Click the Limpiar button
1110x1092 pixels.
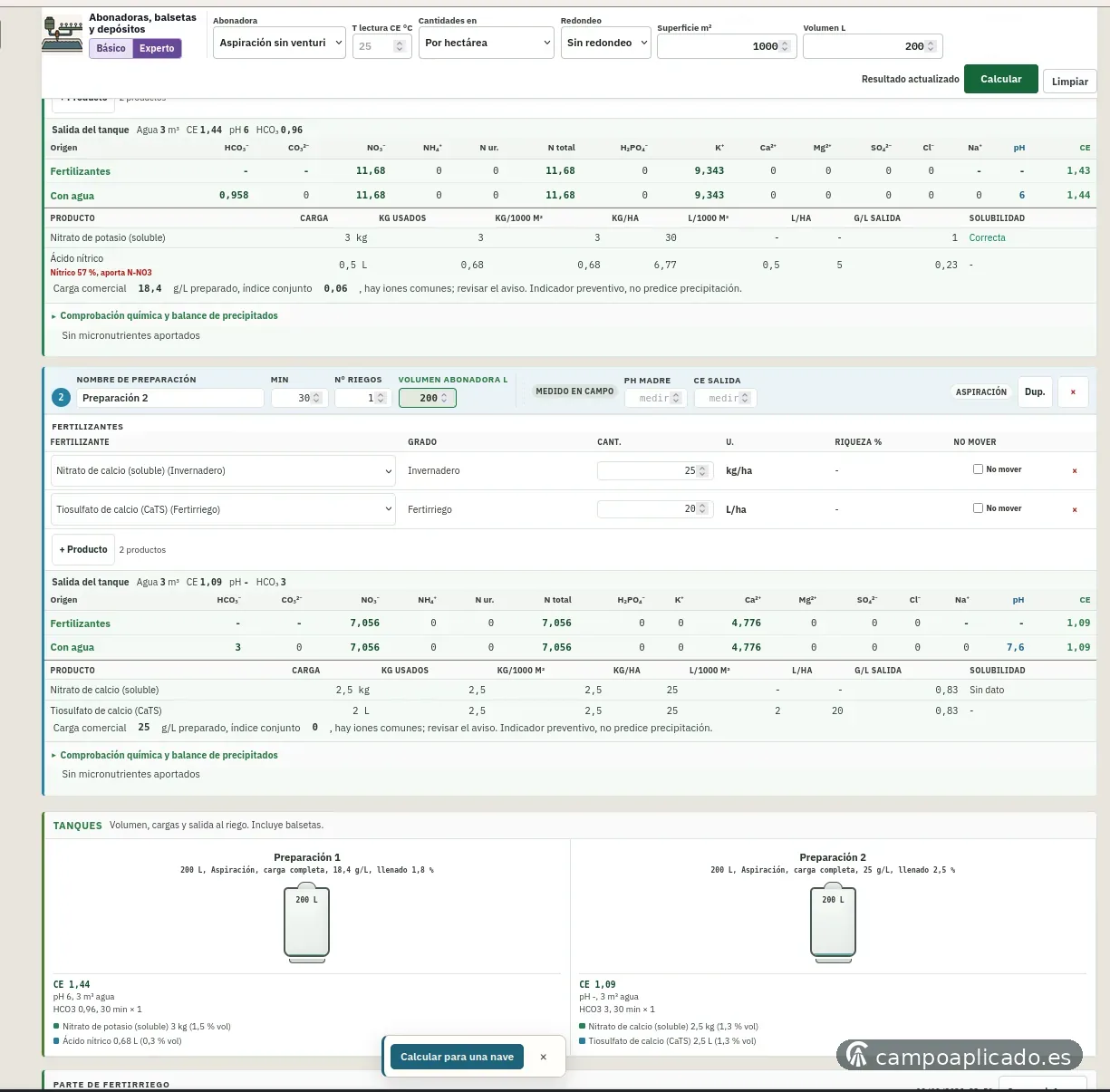pyautogui.click(x=1070, y=82)
